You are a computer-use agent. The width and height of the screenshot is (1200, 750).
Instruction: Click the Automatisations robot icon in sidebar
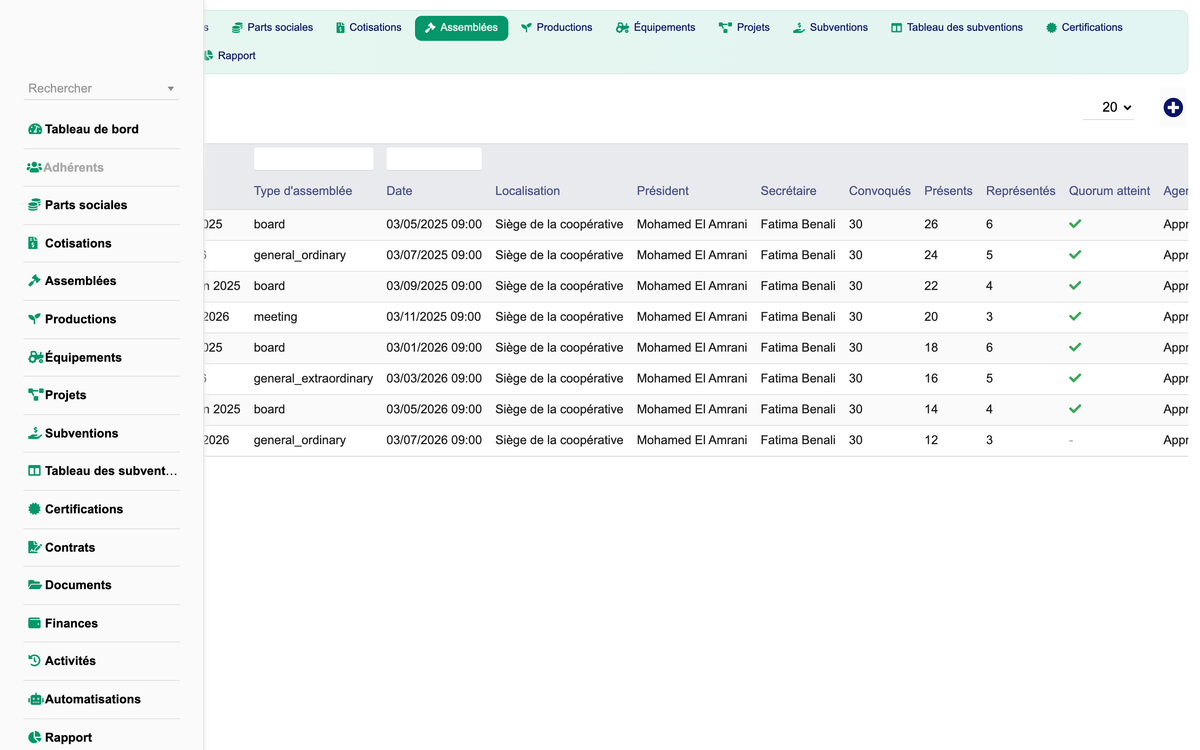[x=35, y=699]
